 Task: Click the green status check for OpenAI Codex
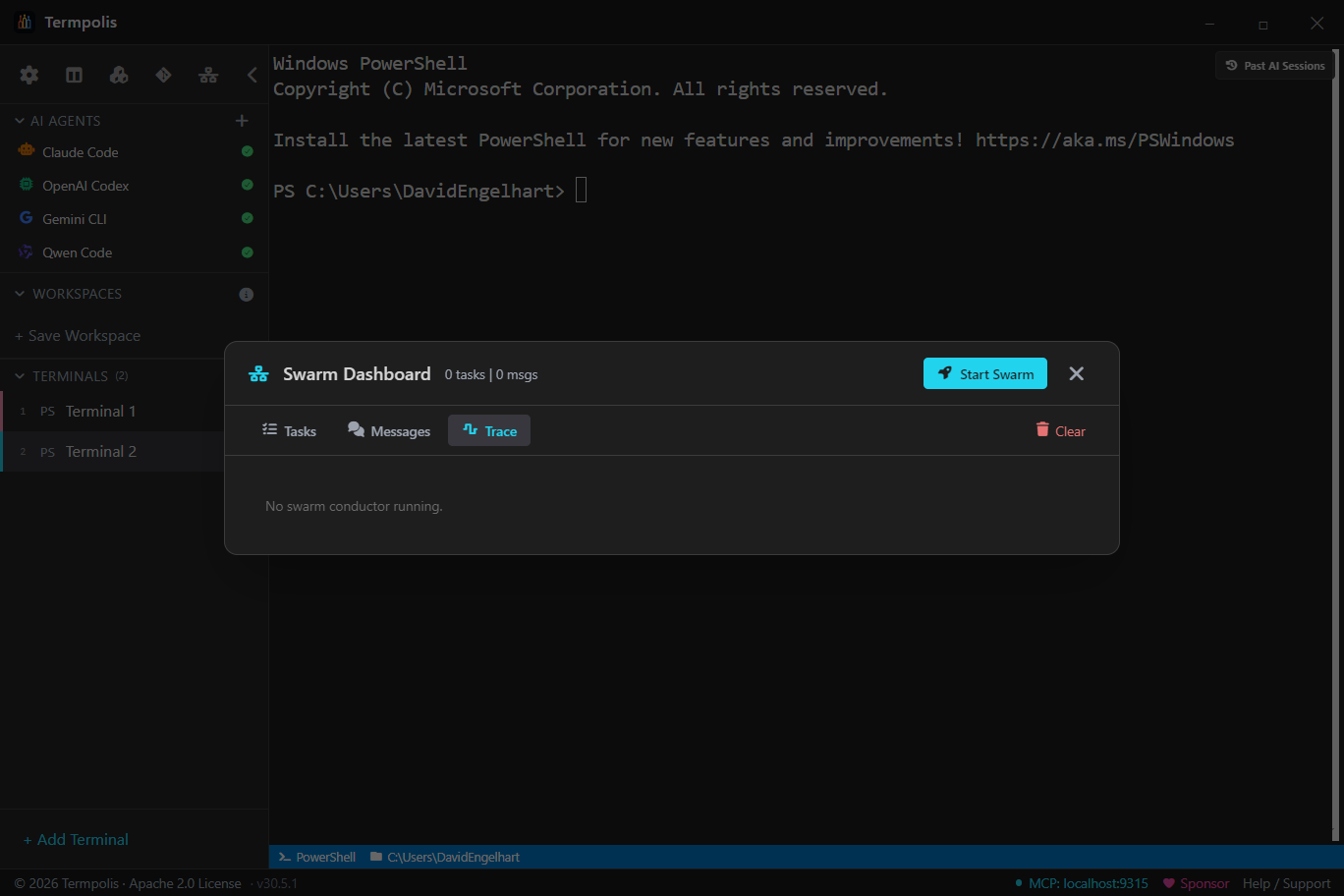pyautogui.click(x=248, y=185)
